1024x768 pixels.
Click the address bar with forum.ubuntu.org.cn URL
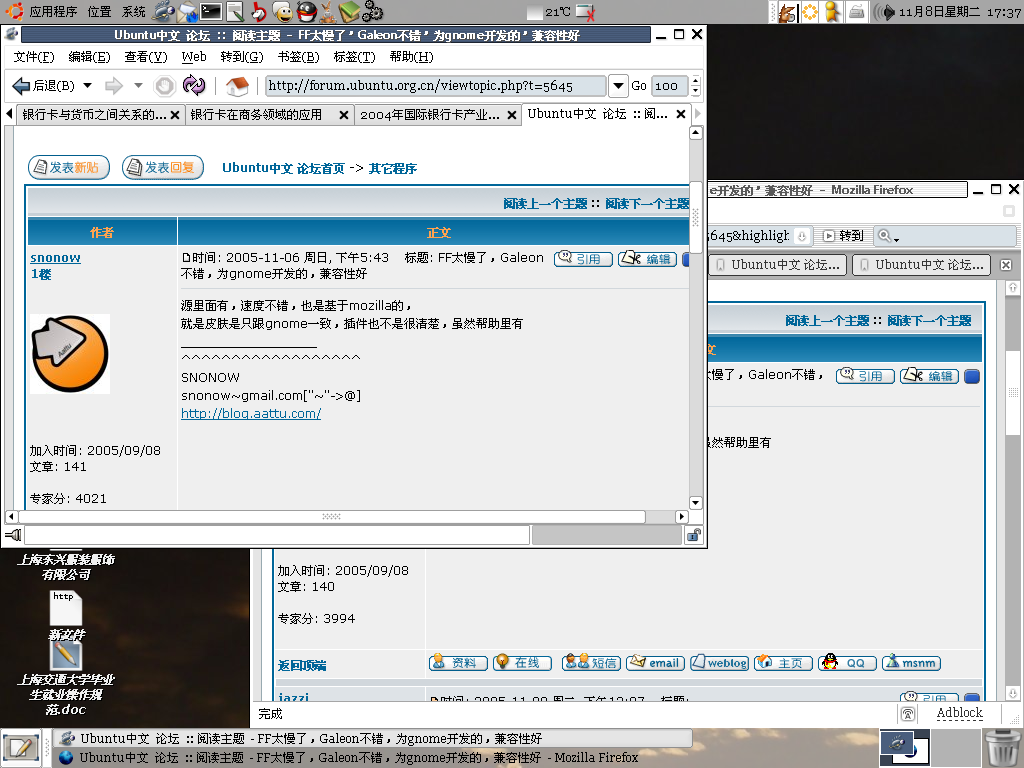(436, 86)
